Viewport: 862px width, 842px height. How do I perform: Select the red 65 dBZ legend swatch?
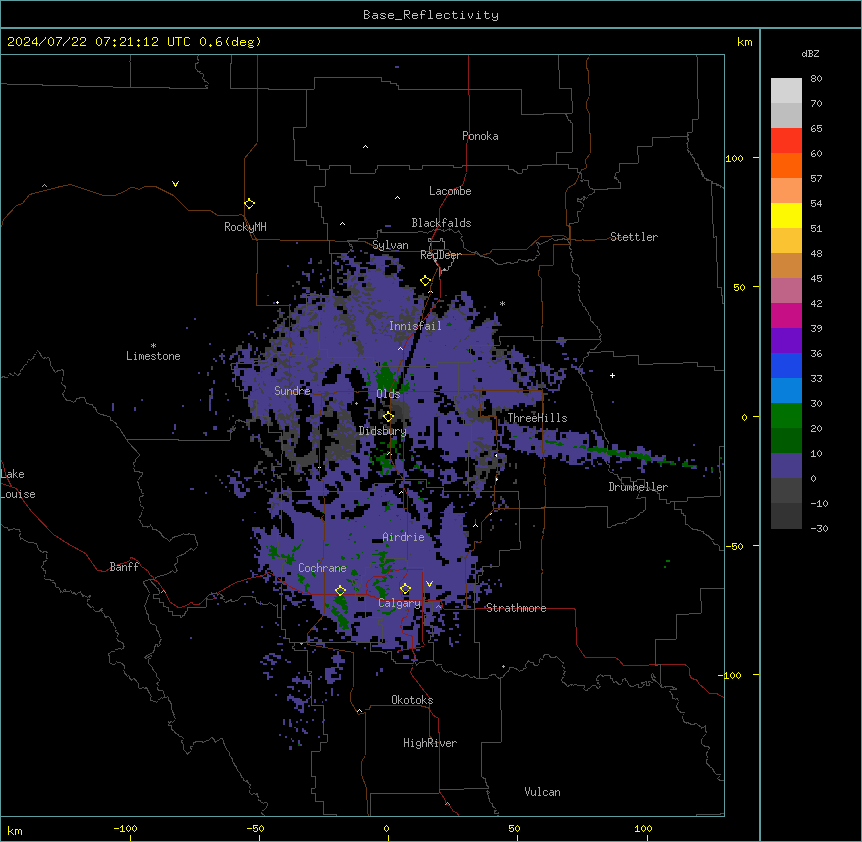tap(786, 140)
